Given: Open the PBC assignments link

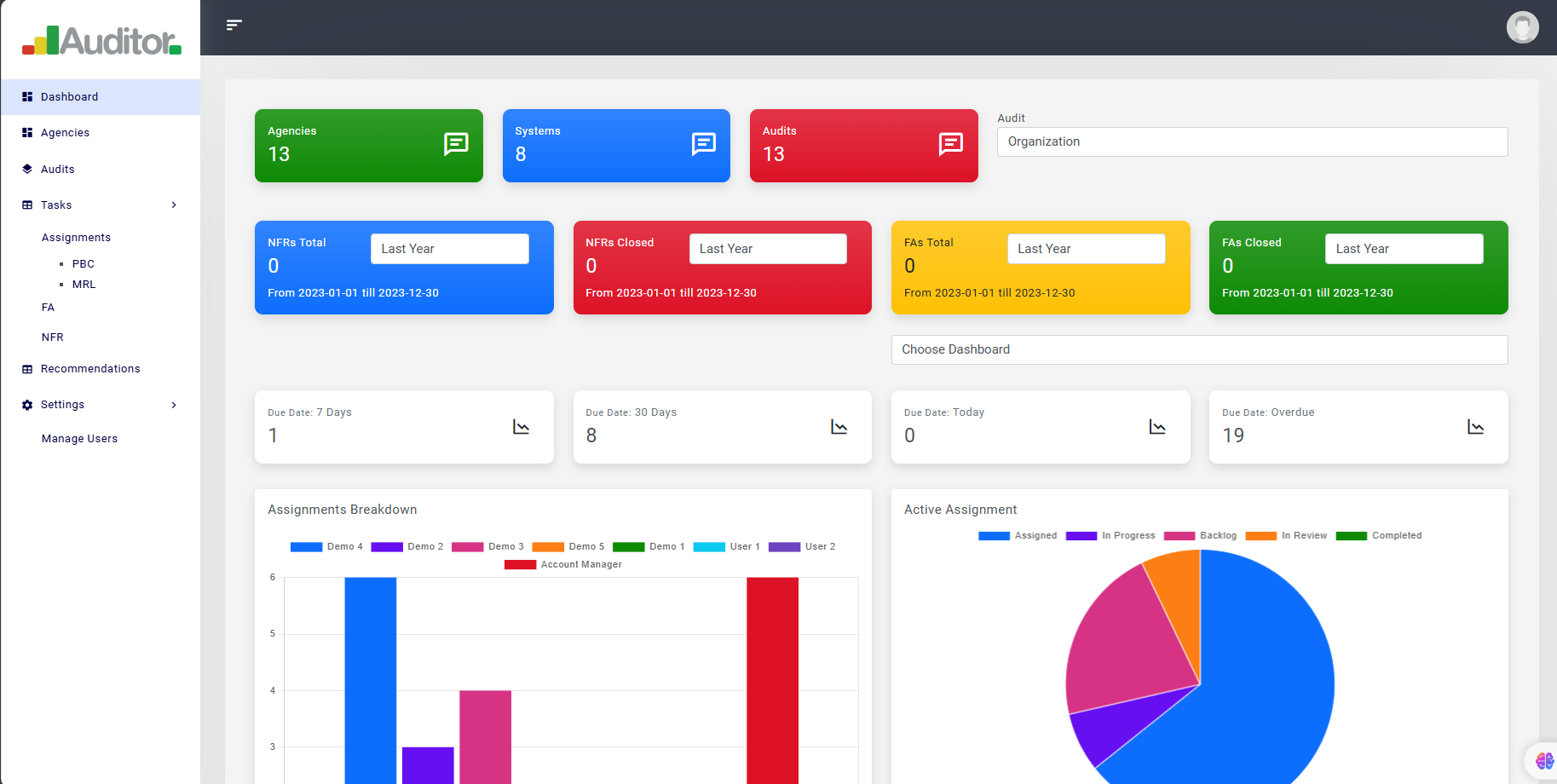Looking at the screenshot, I should (83, 264).
